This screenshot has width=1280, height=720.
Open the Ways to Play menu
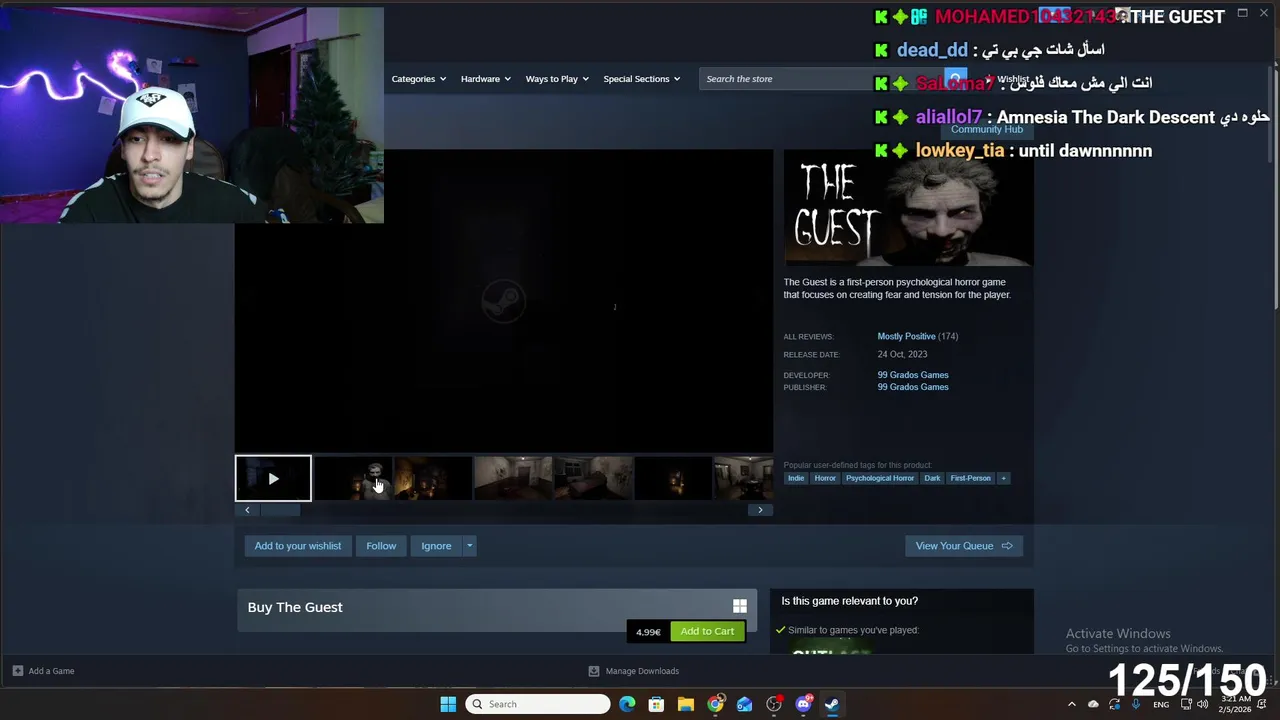557,79
